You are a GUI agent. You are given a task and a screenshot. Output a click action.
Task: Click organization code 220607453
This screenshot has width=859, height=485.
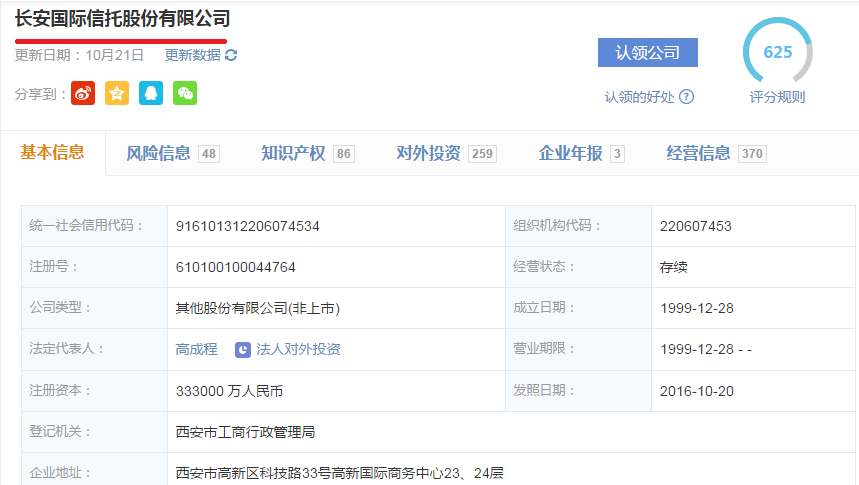(x=696, y=226)
